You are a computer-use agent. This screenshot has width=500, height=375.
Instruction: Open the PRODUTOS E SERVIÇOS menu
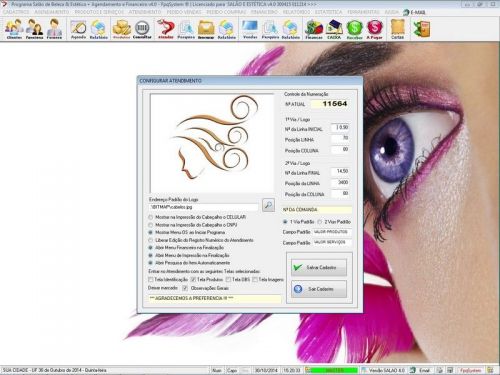tap(99, 12)
